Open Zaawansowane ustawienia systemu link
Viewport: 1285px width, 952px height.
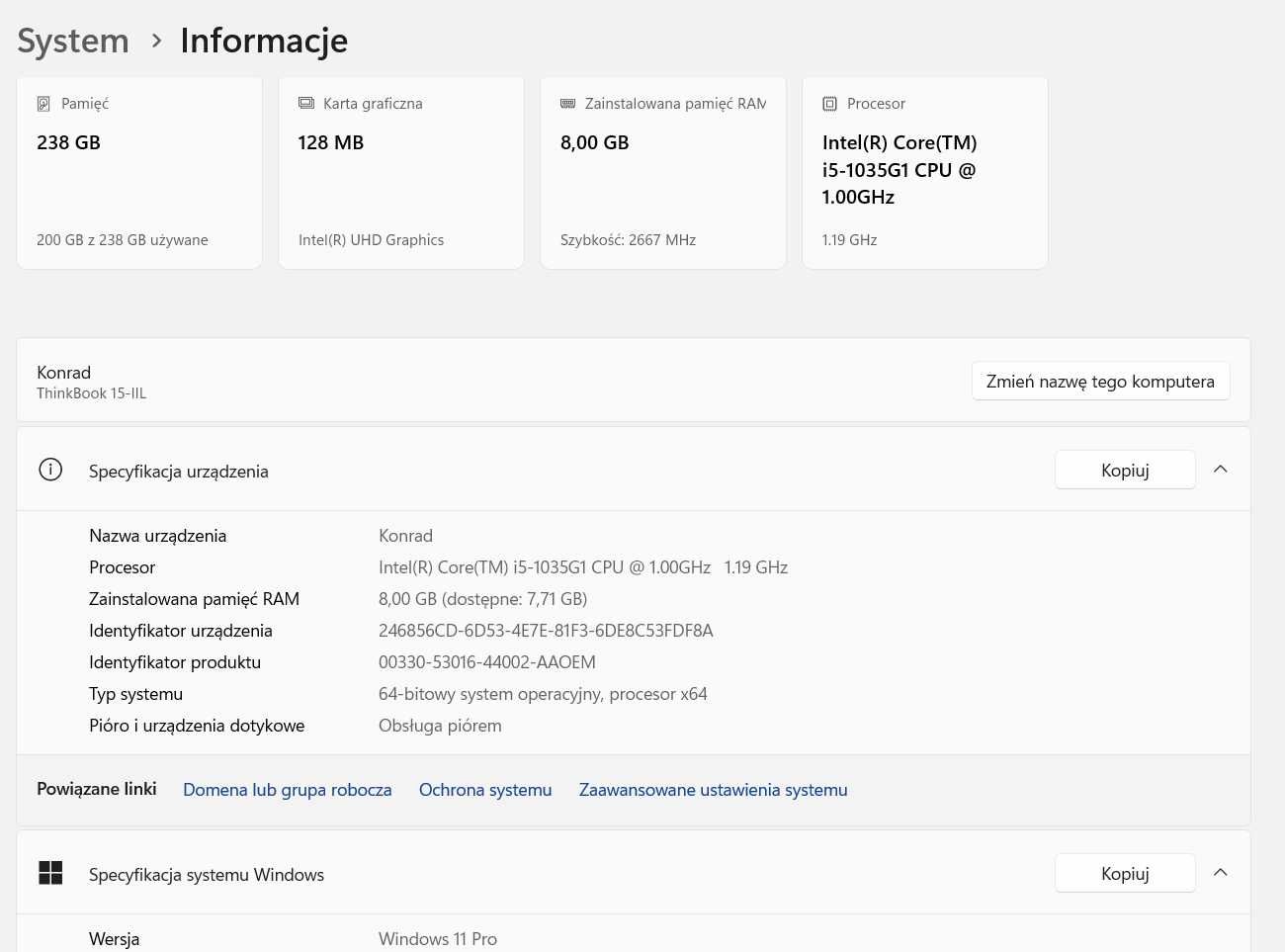[x=714, y=790]
